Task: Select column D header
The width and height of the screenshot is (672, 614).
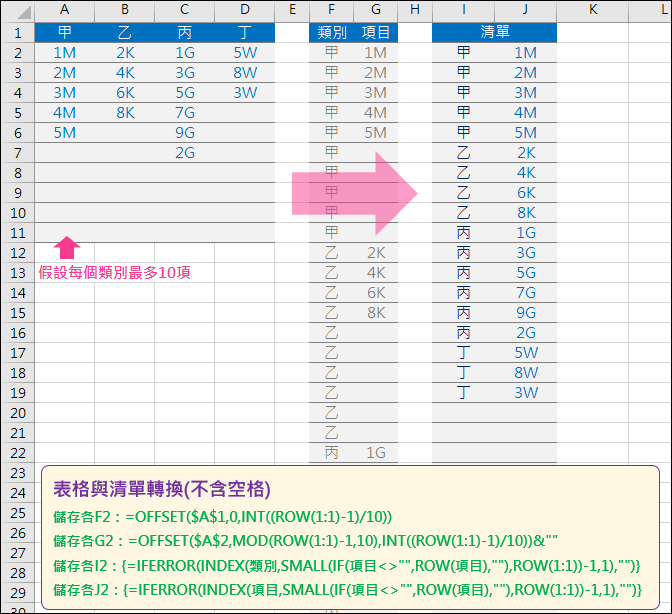Action: click(x=245, y=11)
